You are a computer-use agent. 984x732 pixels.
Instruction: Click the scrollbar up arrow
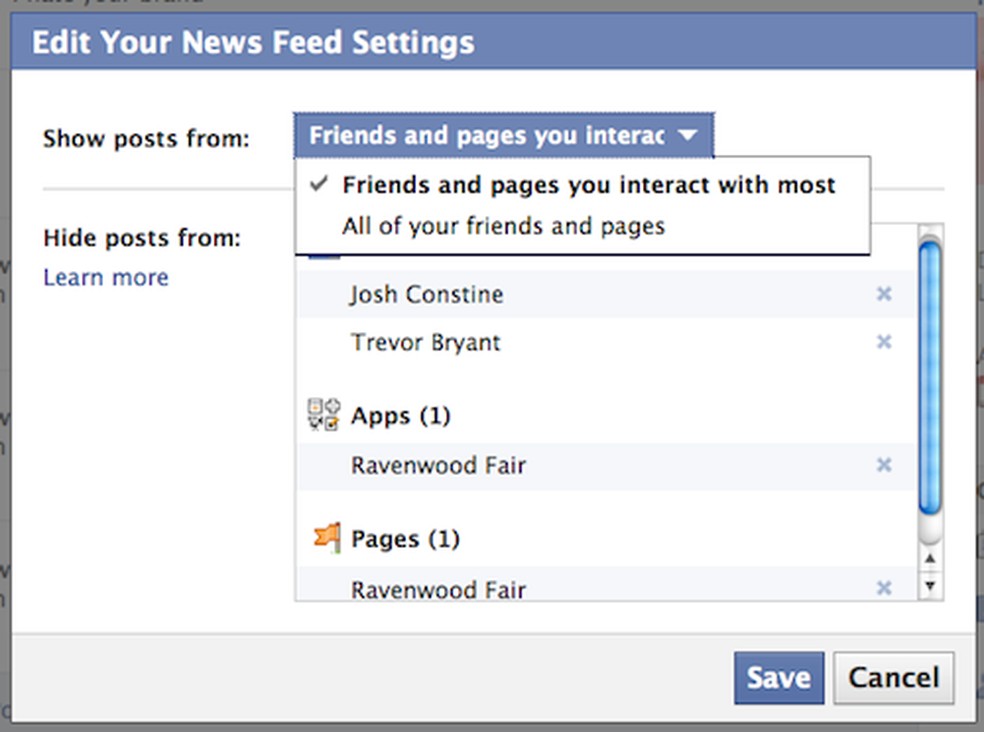[930, 561]
